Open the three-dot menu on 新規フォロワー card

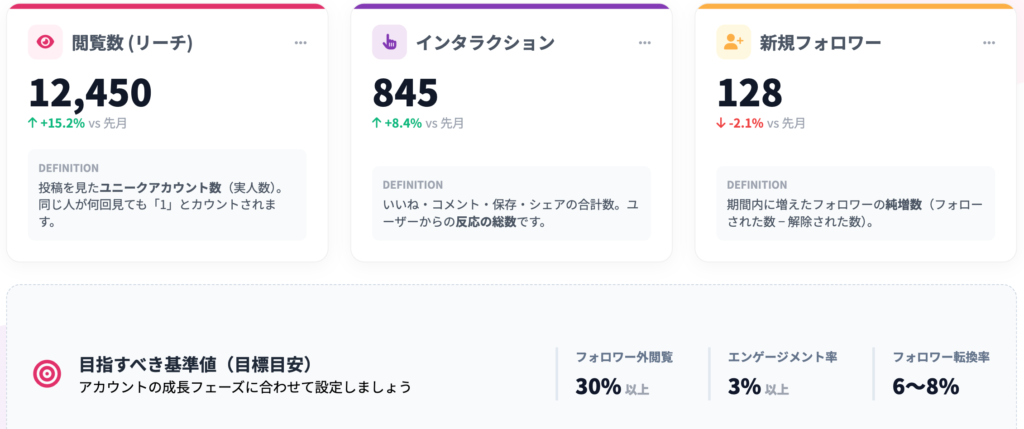[989, 43]
